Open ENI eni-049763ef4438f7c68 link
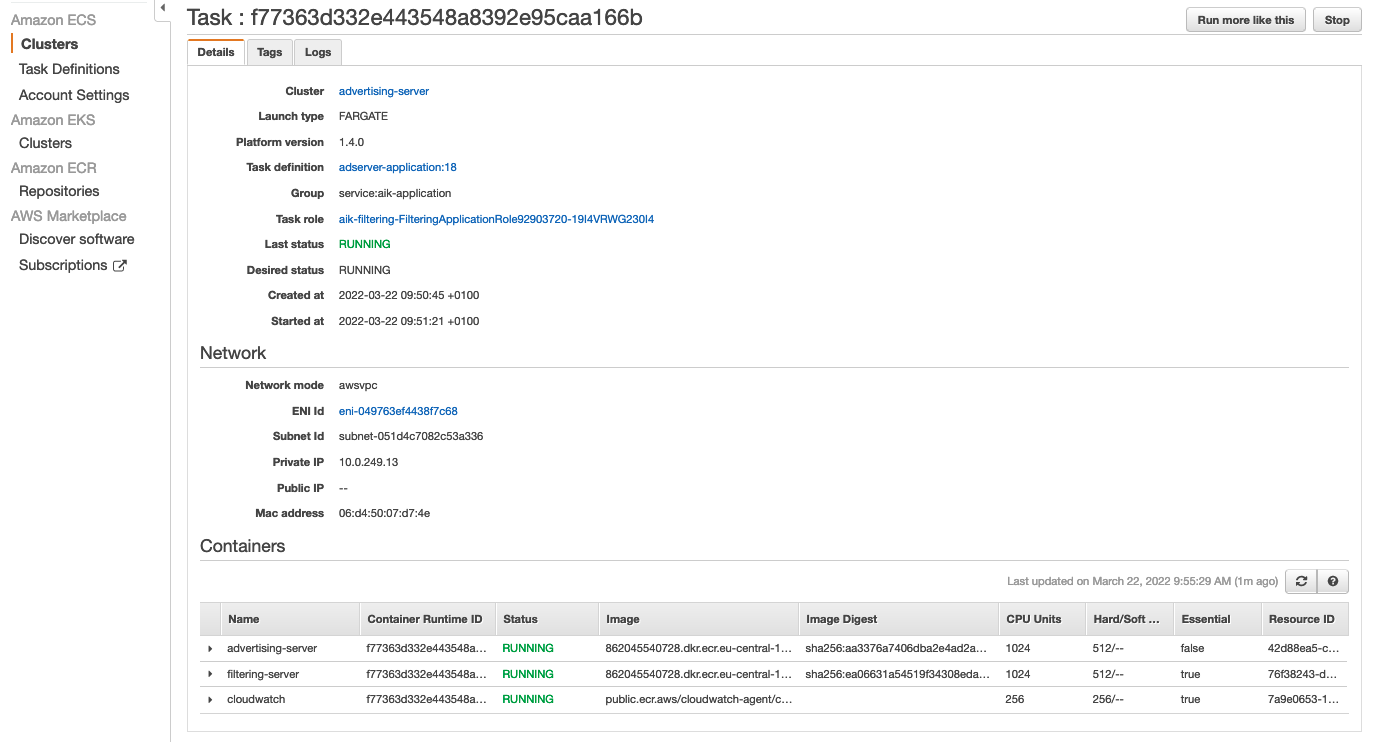This screenshot has height=742, width=1373. (398, 411)
